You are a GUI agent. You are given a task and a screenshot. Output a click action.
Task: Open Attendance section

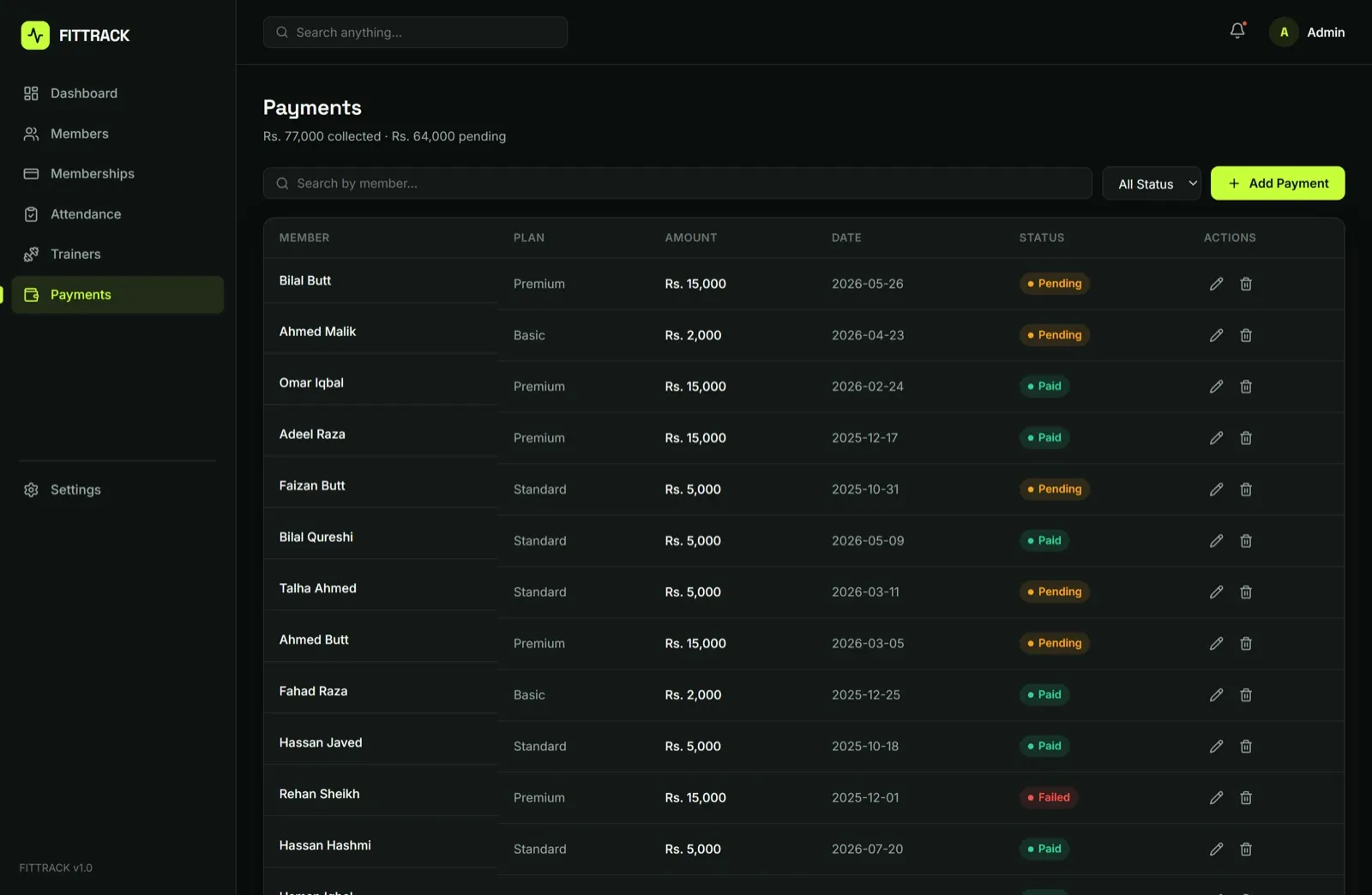(117, 214)
